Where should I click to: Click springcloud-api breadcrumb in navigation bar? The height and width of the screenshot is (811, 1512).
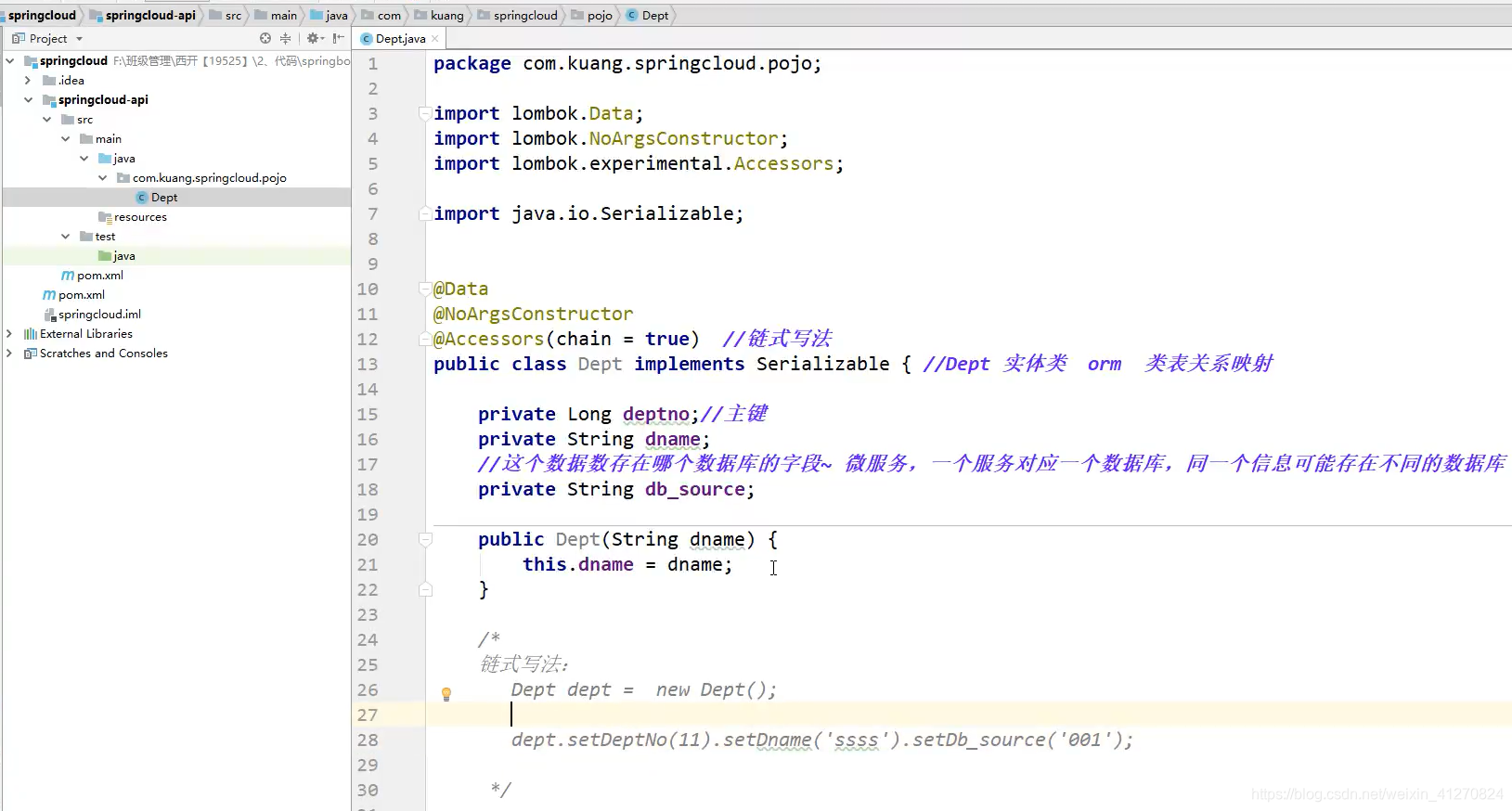click(142, 15)
